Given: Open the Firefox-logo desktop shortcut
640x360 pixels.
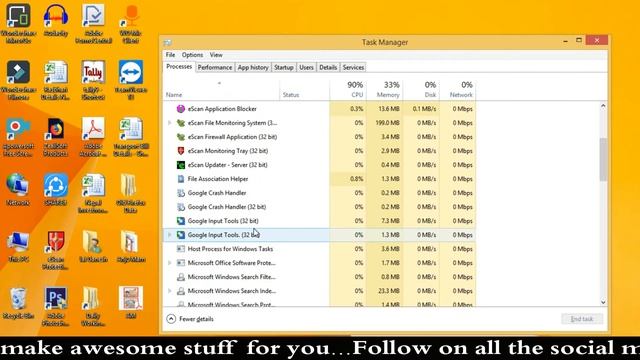Looking at the screenshot, I should point(56,137).
